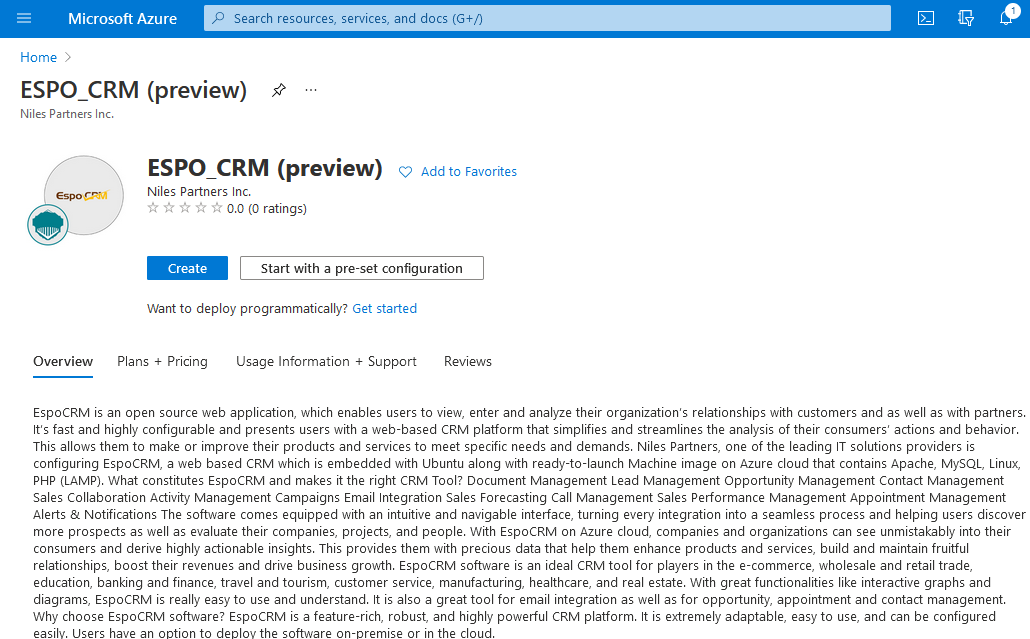
Task: Click the Home breadcrumb link
Action: click(38, 57)
